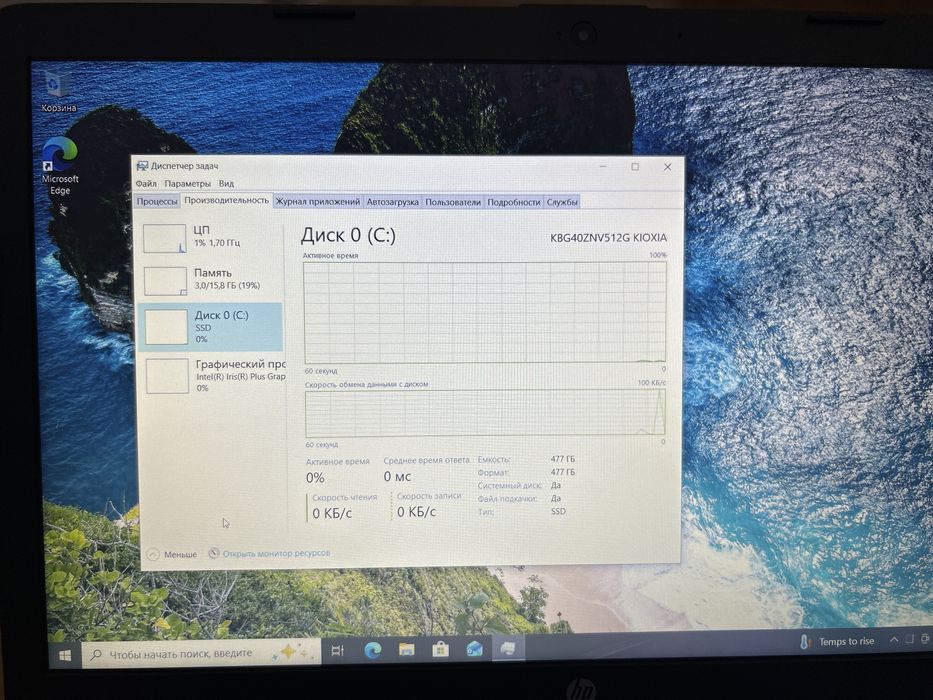Click the KBG40ZNV512G KIOXIA model text
The image size is (933, 700).
tap(608, 238)
